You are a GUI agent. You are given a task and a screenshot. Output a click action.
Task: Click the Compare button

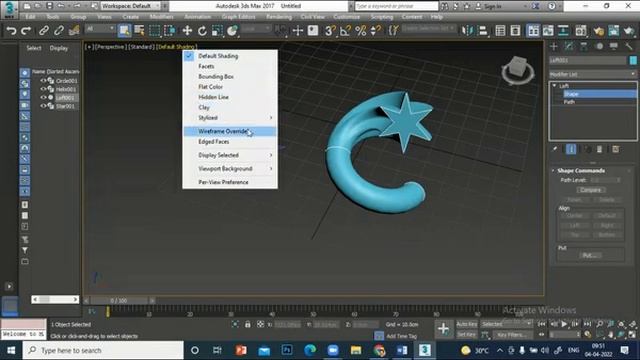tap(591, 190)
